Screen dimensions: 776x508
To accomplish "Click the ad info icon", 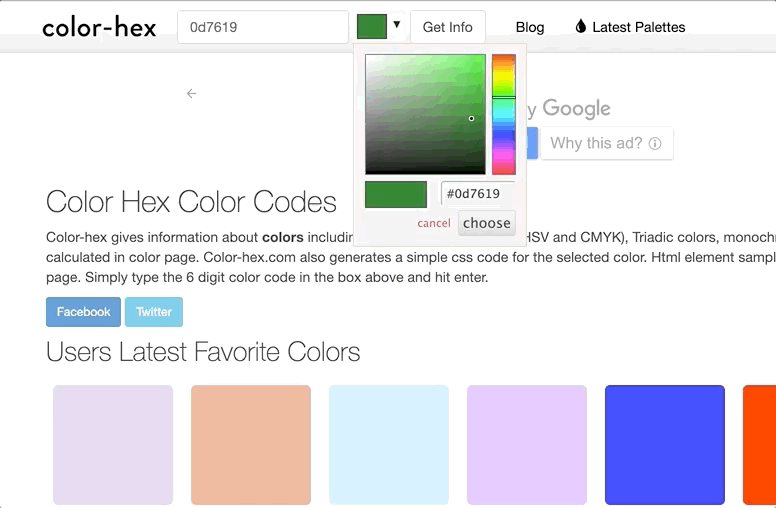I will click(655, 144).
